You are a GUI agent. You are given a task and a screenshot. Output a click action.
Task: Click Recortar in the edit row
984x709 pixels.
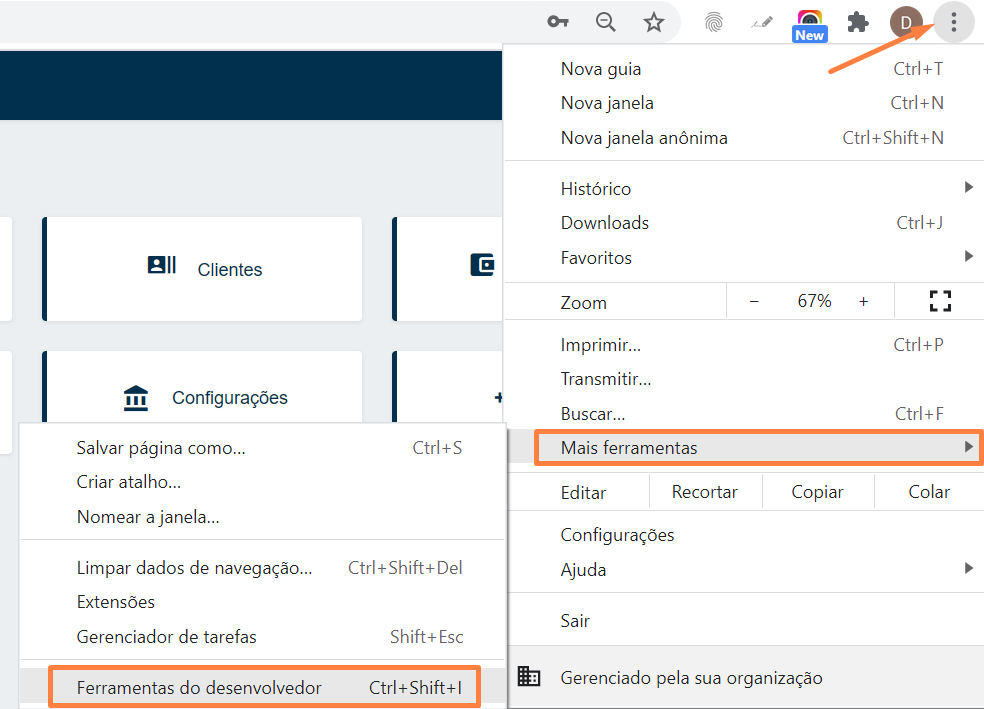coord(705,492)
